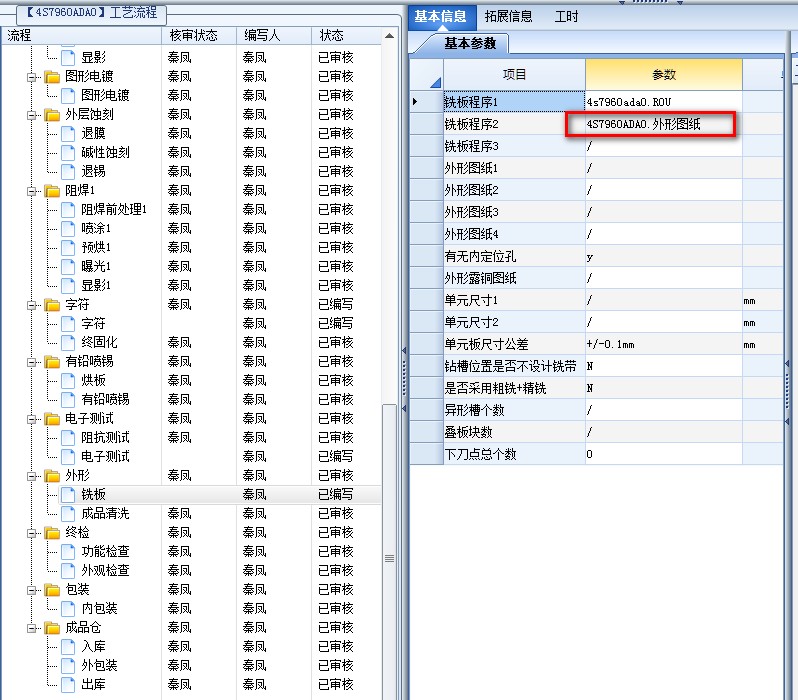
Task: Collapse the 成品仓 folder node
Action: tap(32, 628)
